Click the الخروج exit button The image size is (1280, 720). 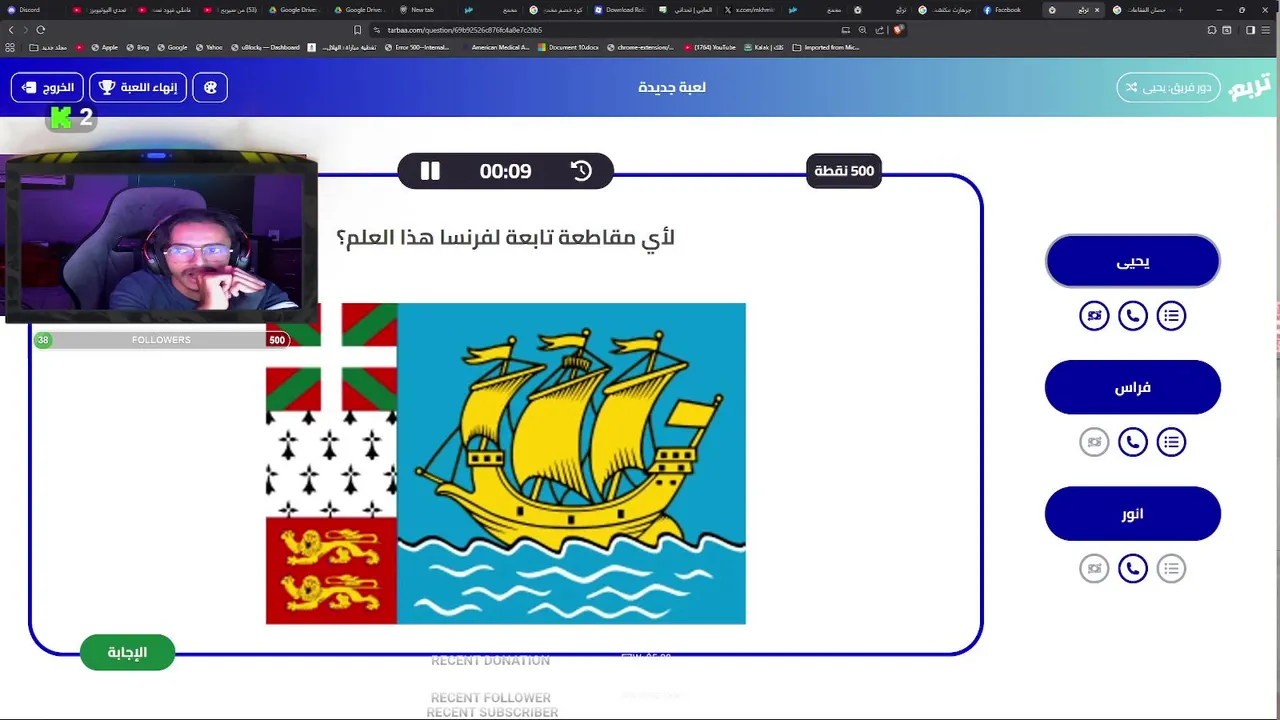pos(47,87)
